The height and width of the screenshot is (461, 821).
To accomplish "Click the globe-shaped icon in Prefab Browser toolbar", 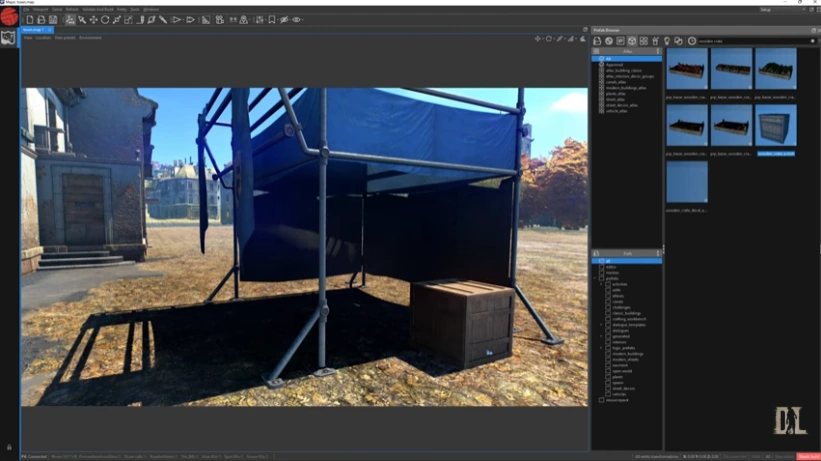I will pos(609,41).
